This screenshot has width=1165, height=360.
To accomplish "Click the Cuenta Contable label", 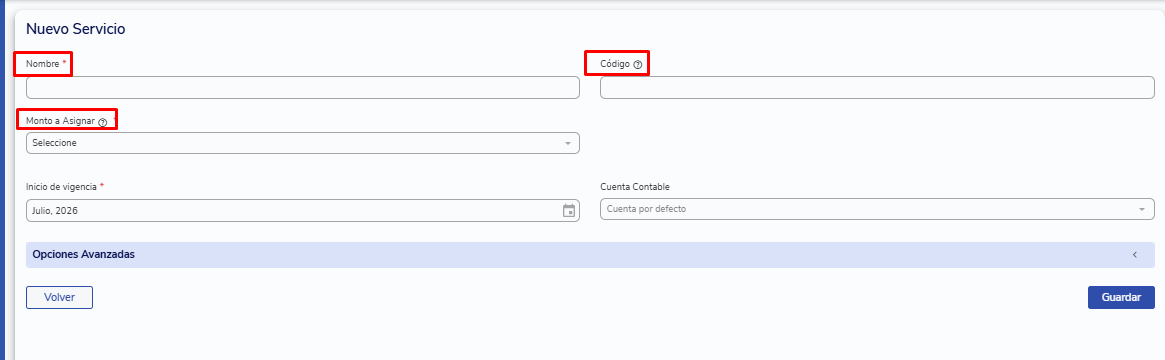I will [x=635, y=186].
